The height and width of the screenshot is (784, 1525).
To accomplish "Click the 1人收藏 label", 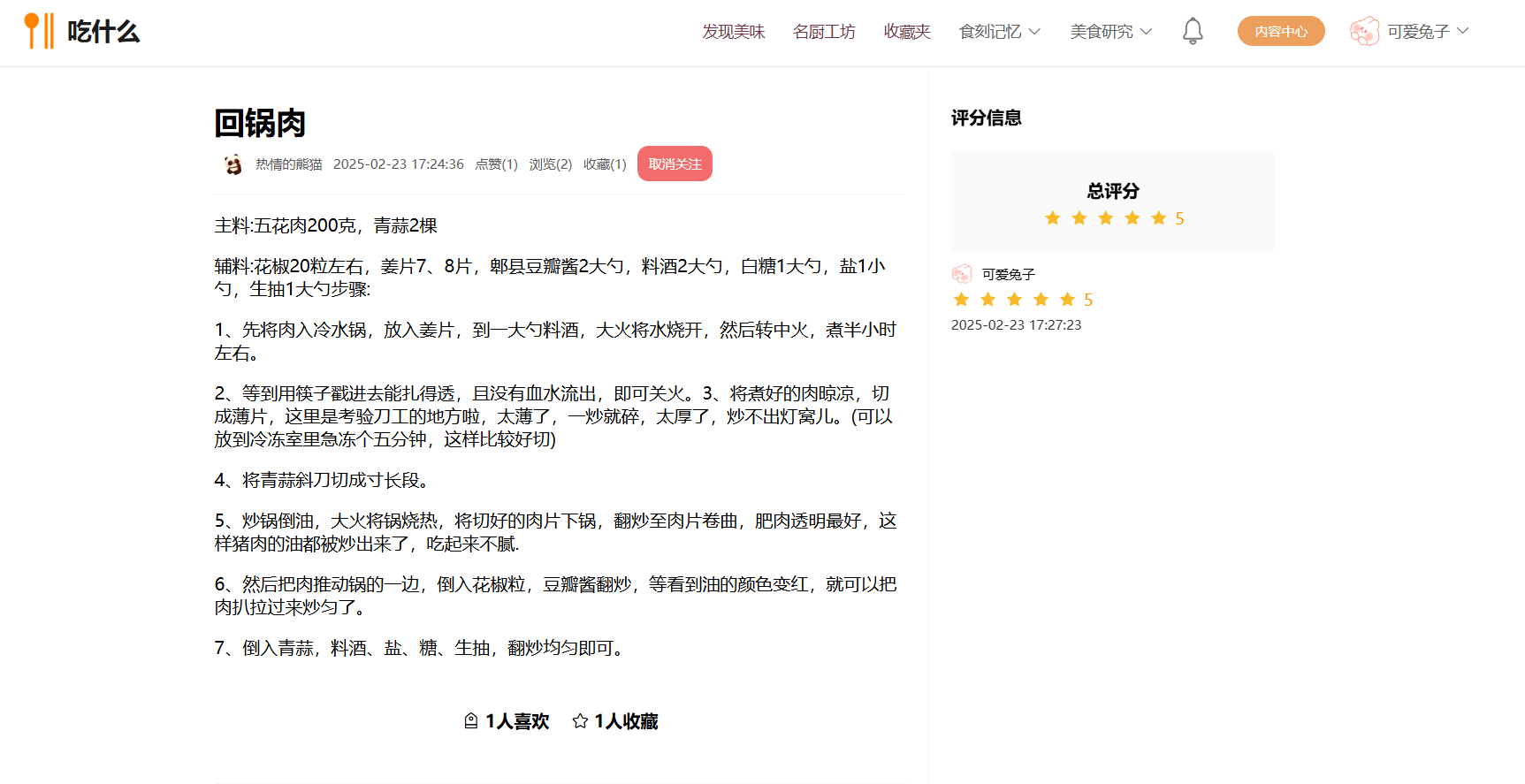I will (626, 721).
